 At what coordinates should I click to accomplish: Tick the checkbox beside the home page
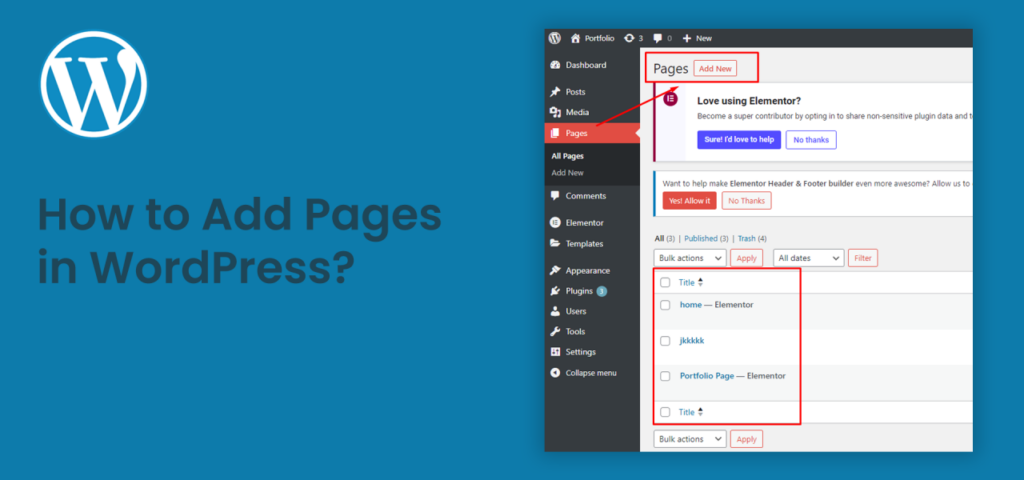[x=665, y=305]
